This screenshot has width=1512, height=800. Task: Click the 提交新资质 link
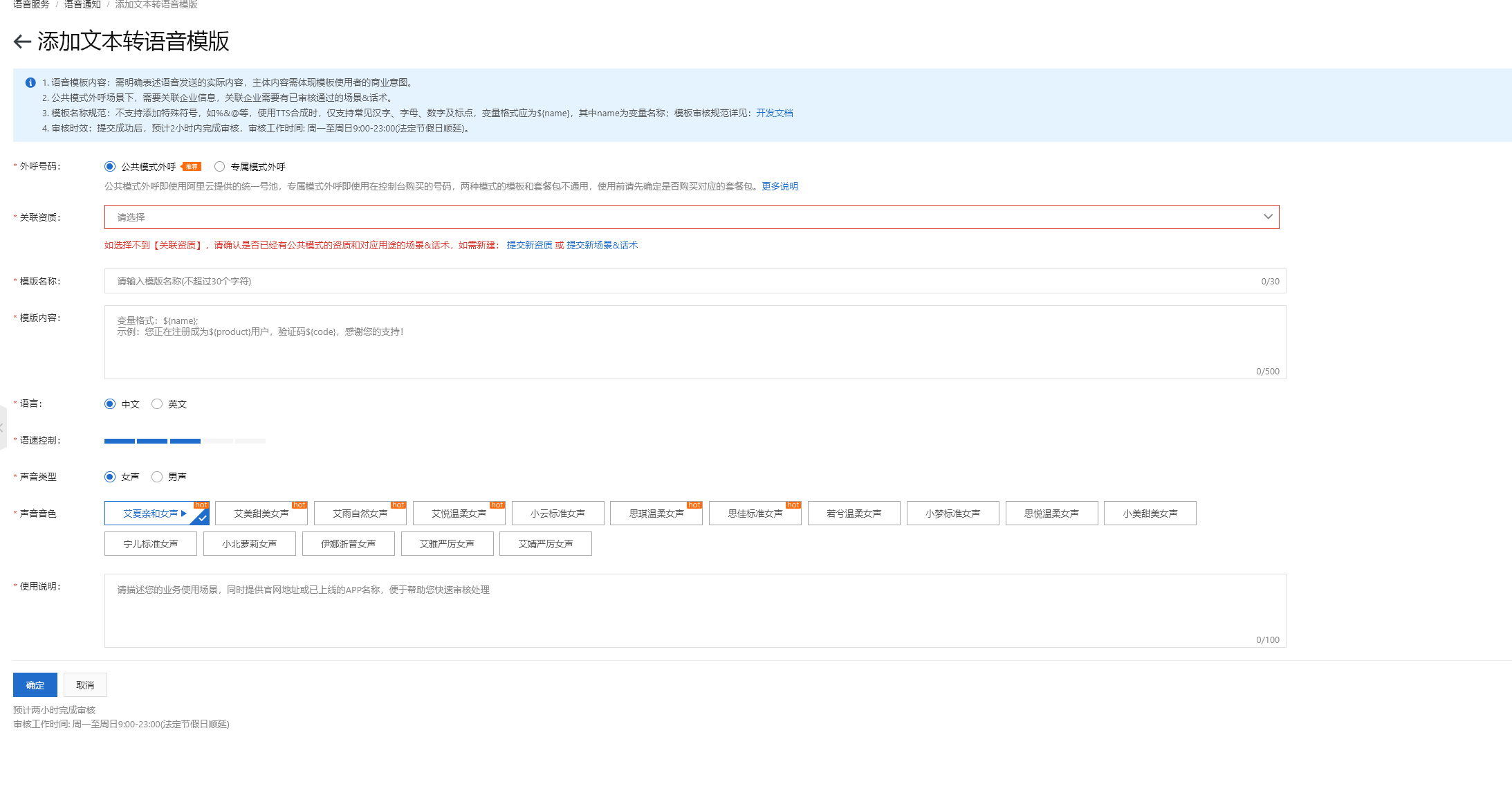coord(529,245)
